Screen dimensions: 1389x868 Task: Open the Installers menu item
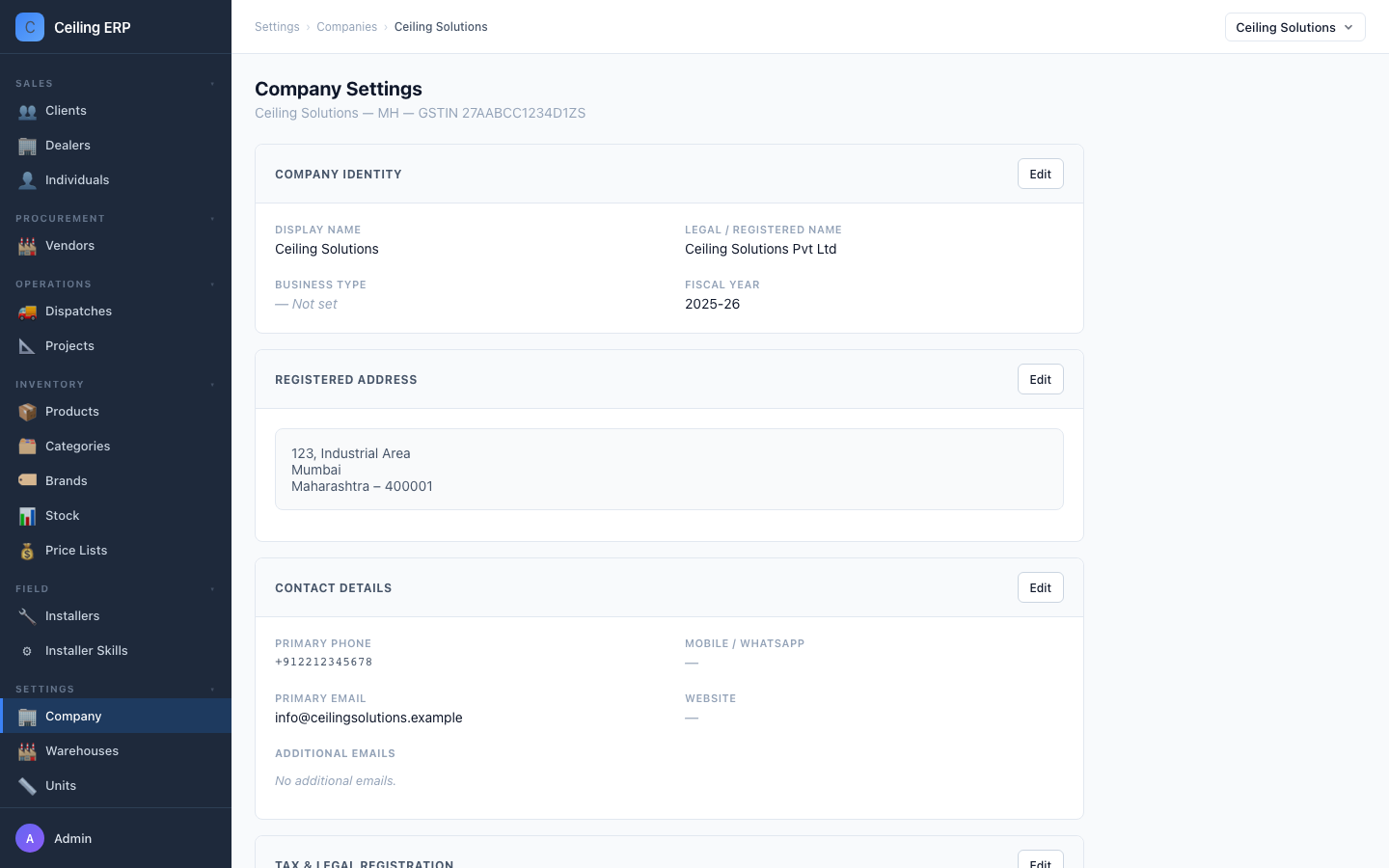point(116,616)
